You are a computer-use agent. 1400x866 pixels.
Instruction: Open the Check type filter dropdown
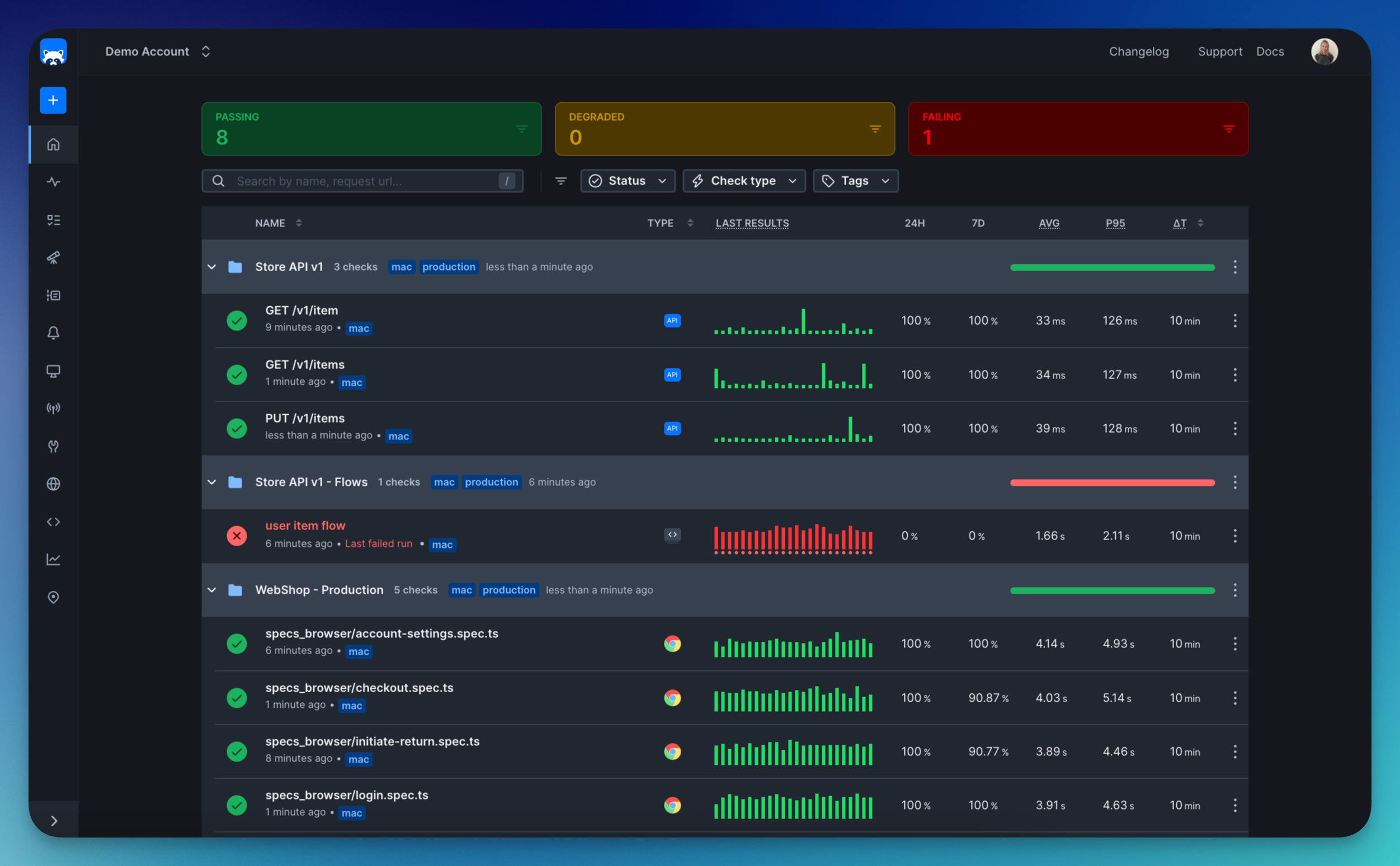744,181
